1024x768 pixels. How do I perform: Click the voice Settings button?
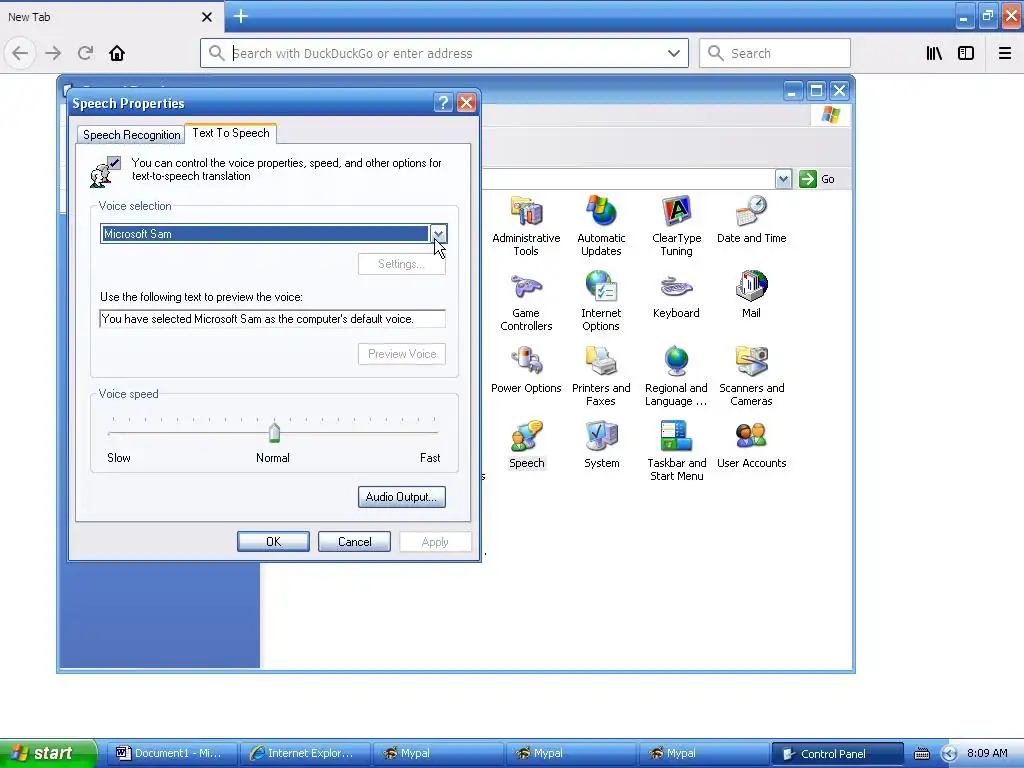pos(402,264)
